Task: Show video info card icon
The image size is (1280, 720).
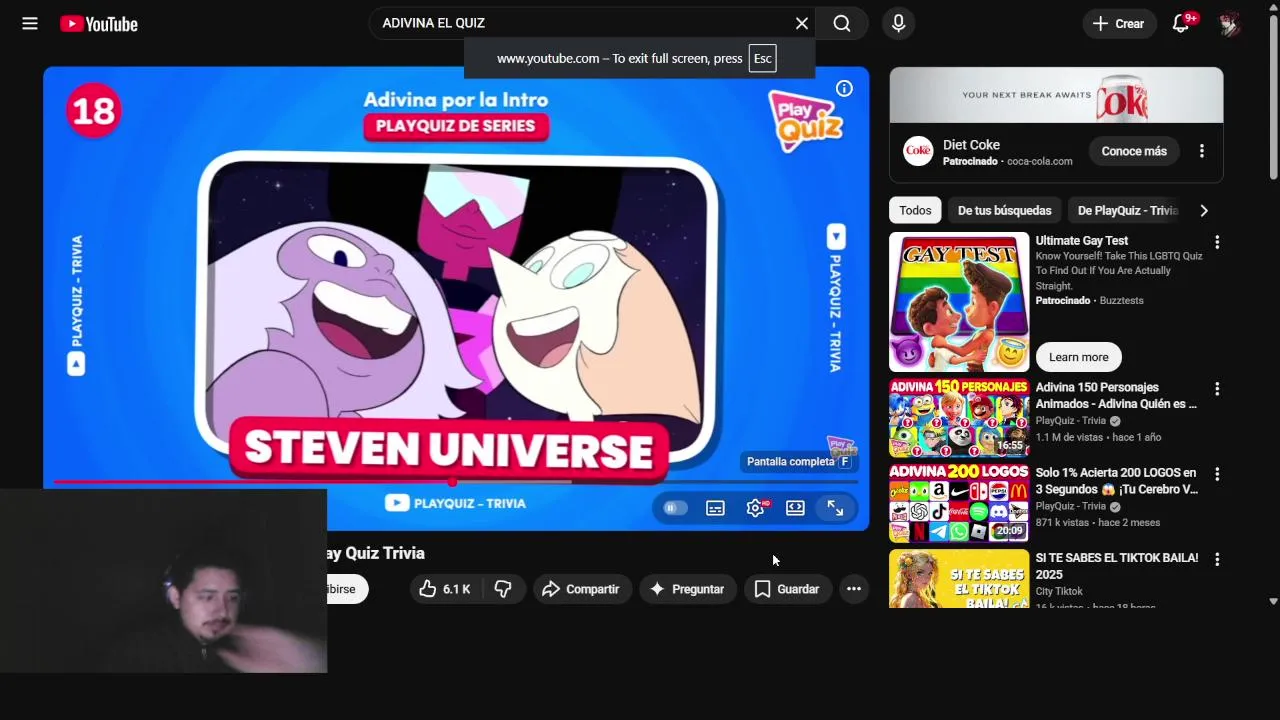Action: point(844,89)
